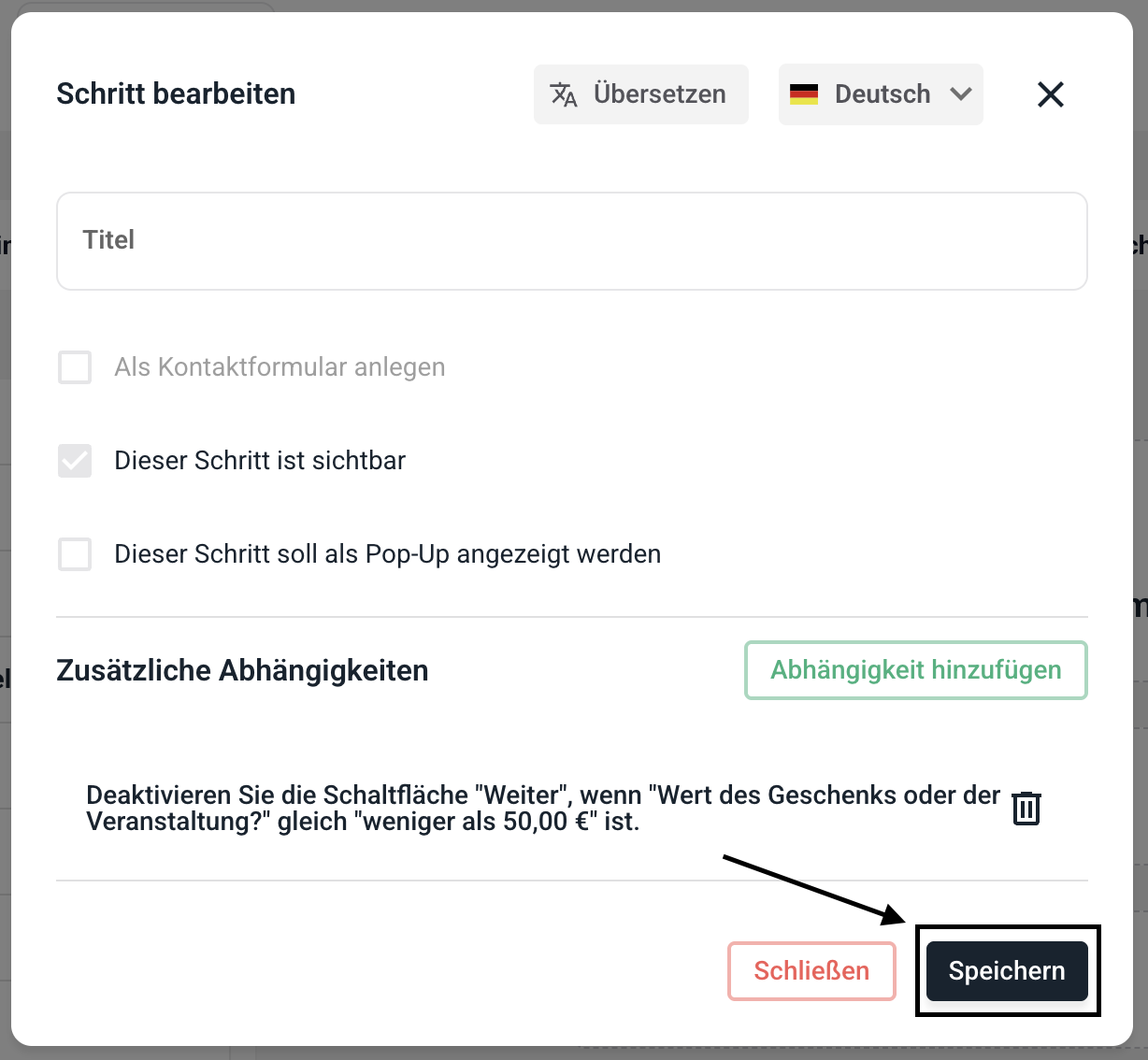The width and height of the screenshot is (1148, 1060).
Task: Open the Deutsch language dropdown
Action: click(x=882, y=94)
